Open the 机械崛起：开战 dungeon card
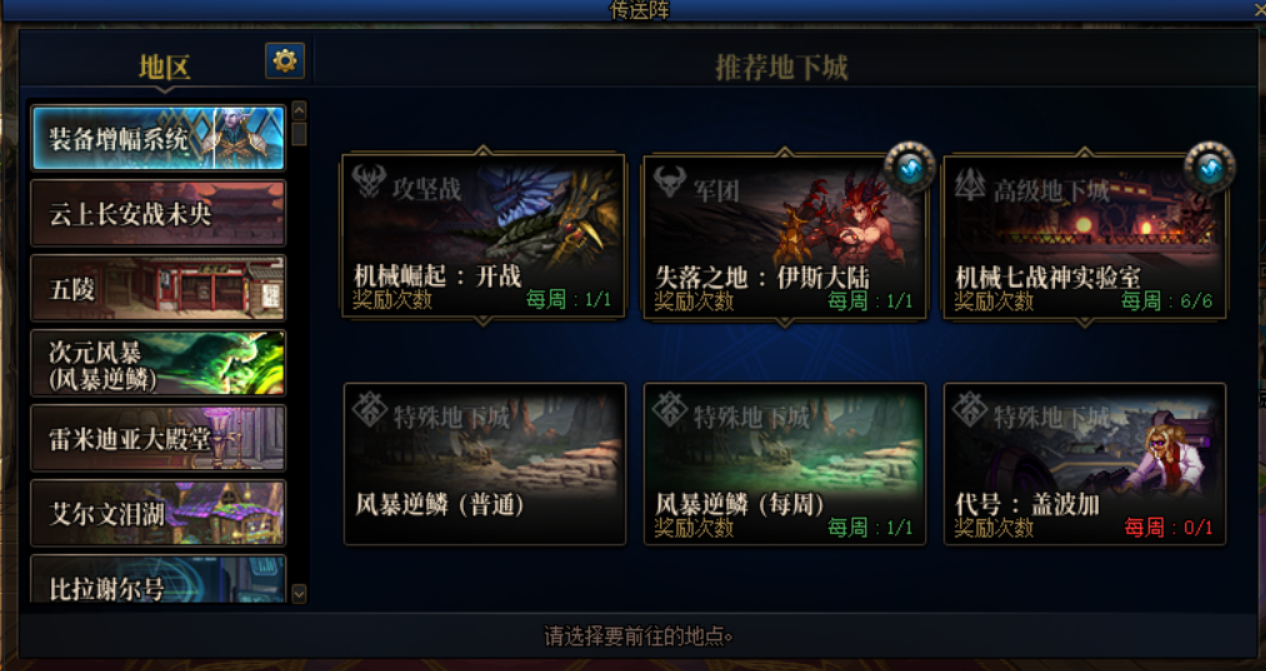The image size is (1266, 671). click(484, 236)
